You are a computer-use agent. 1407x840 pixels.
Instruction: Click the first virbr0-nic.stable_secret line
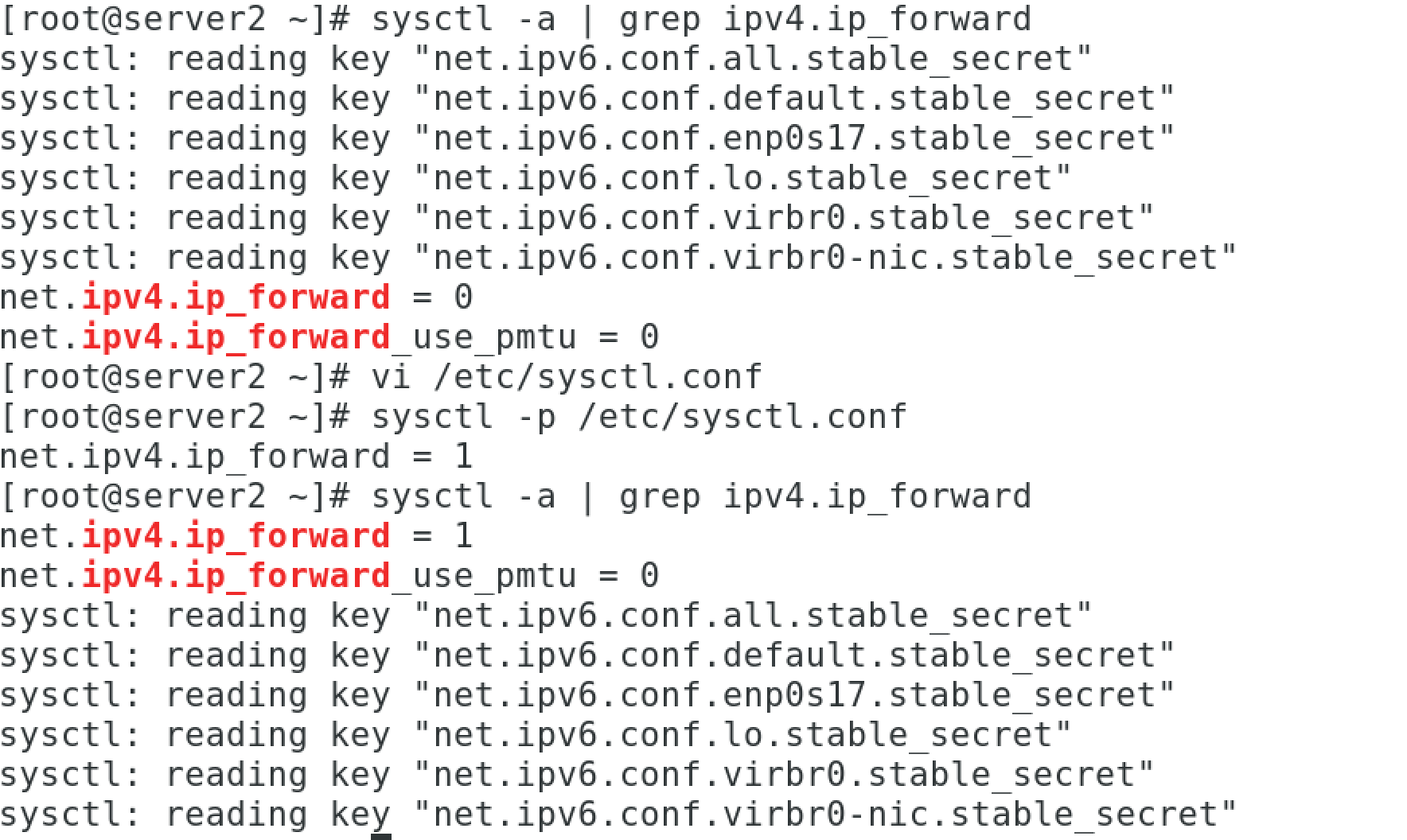618,257
